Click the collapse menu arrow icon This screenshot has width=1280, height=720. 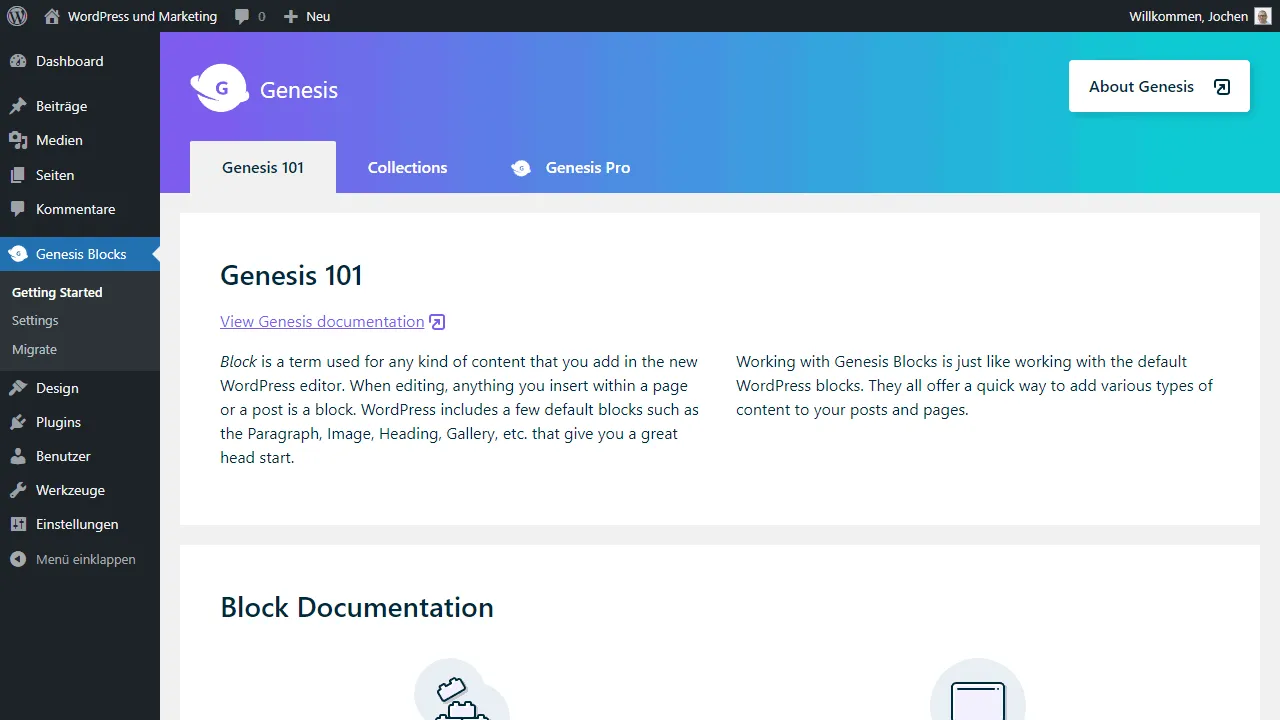[x=18, y=559]
